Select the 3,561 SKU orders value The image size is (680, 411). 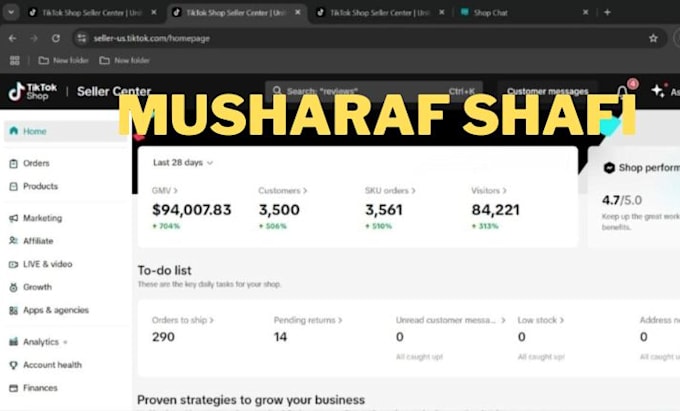[x=384, y=210]
